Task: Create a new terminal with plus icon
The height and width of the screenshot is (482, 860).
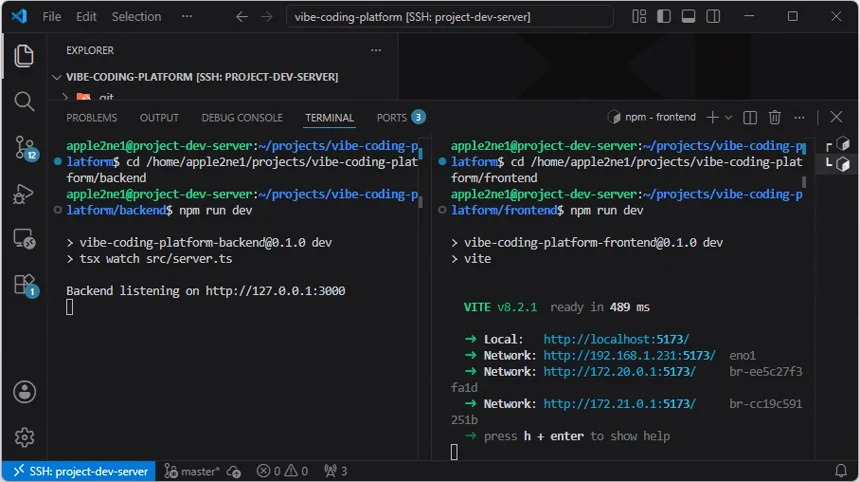Action: coord(712,117)
